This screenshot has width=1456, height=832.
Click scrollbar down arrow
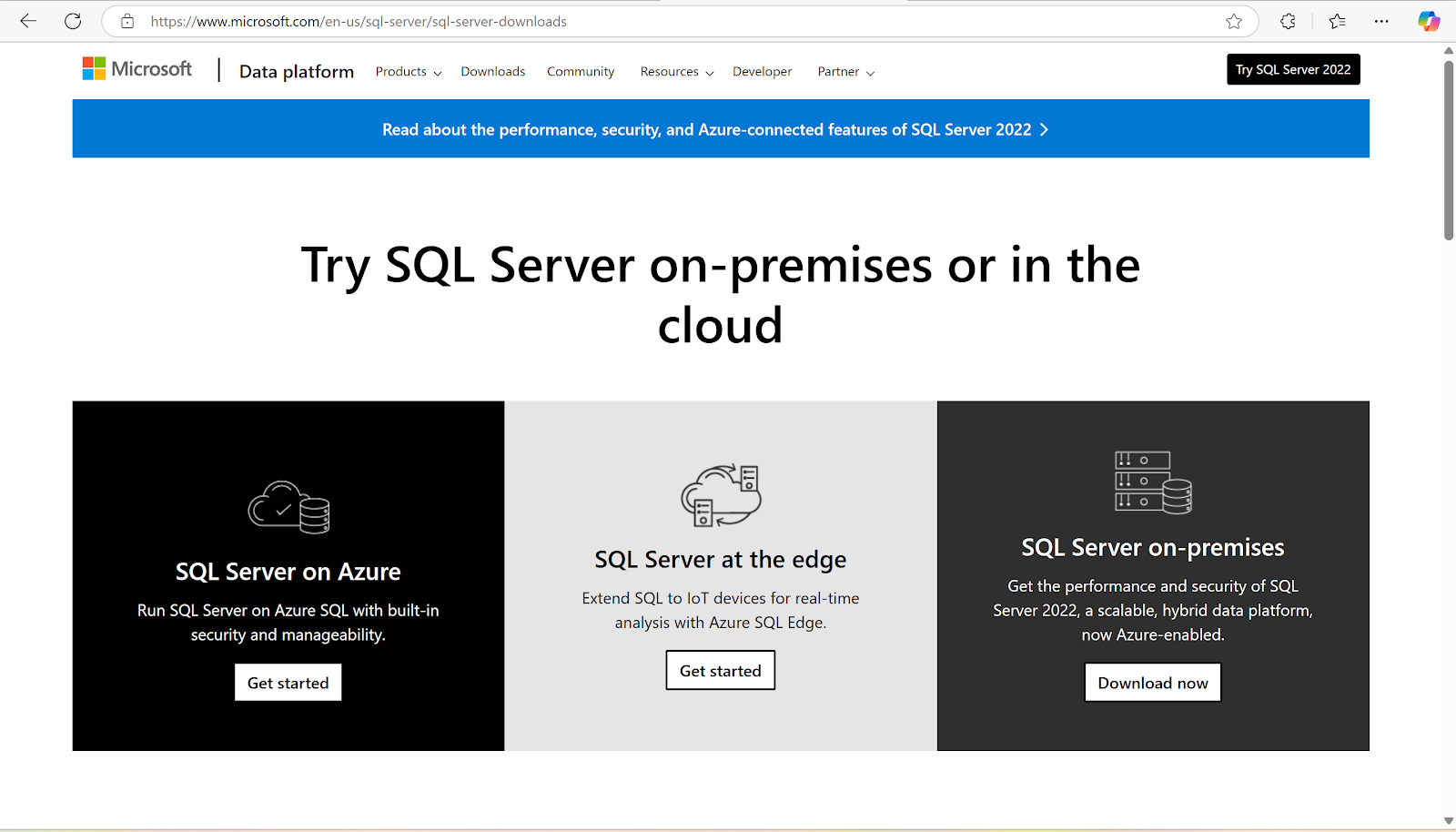1449,821
